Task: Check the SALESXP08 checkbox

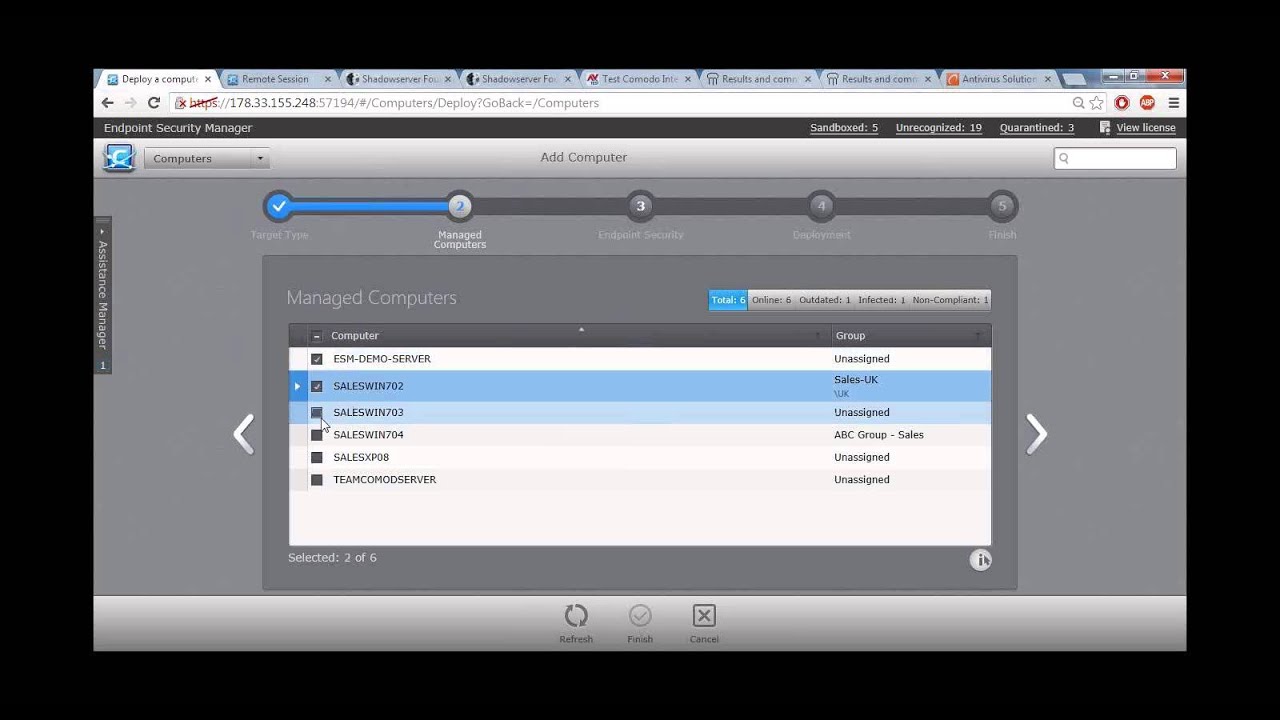Action: [x=317, y=457]
